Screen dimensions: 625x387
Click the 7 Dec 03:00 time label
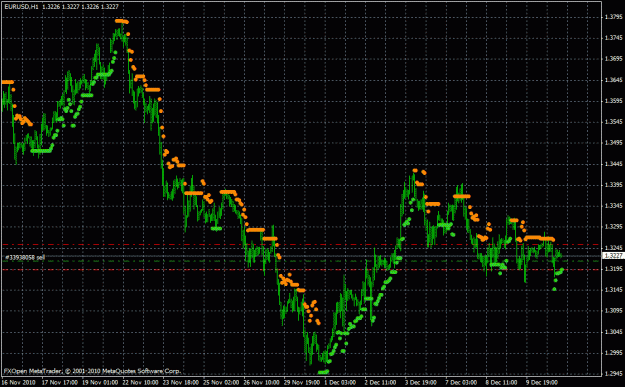pyautogui.click(x=462, y=382)
